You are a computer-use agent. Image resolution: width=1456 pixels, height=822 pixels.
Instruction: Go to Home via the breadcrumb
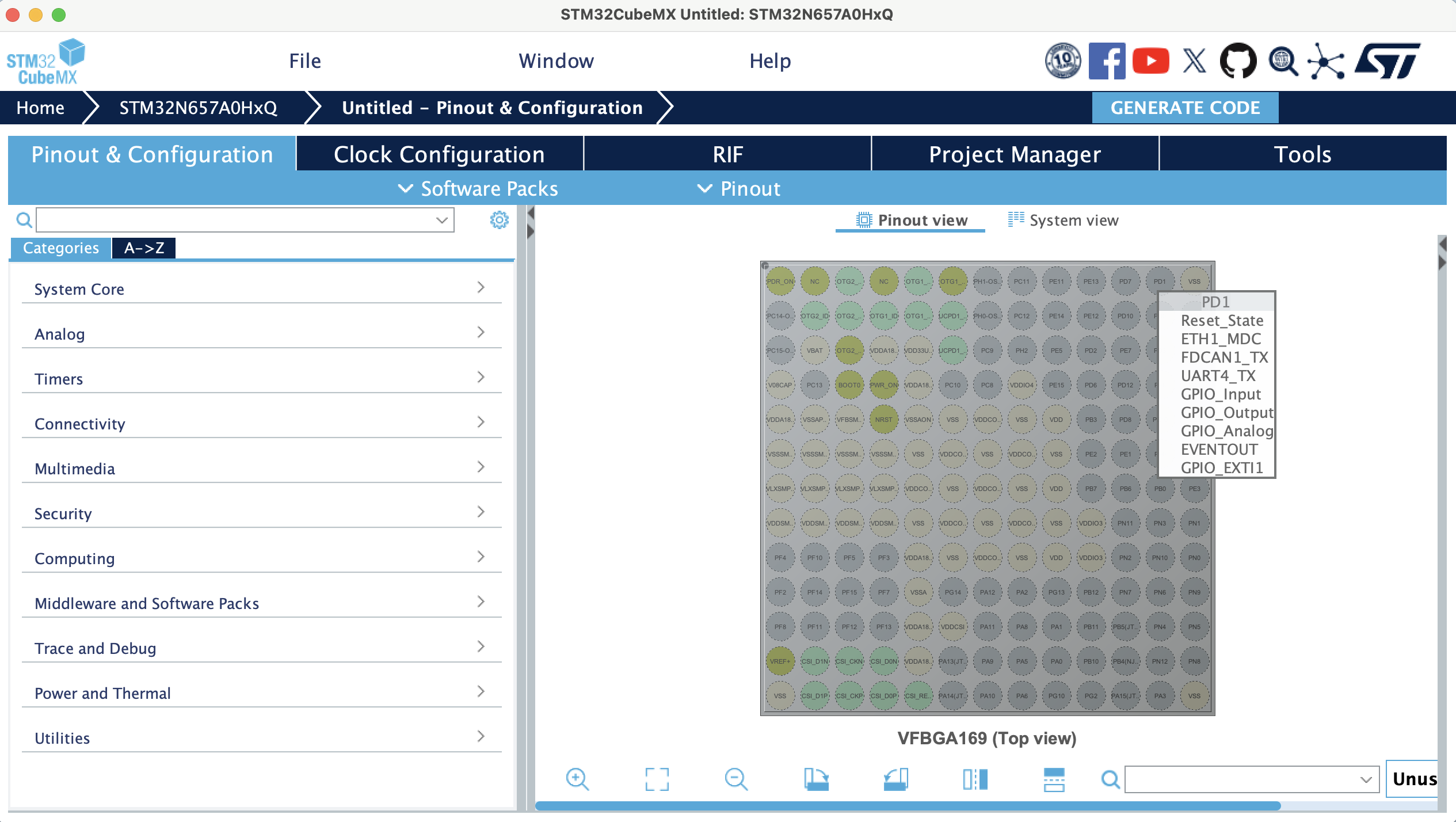coord(40,107)
